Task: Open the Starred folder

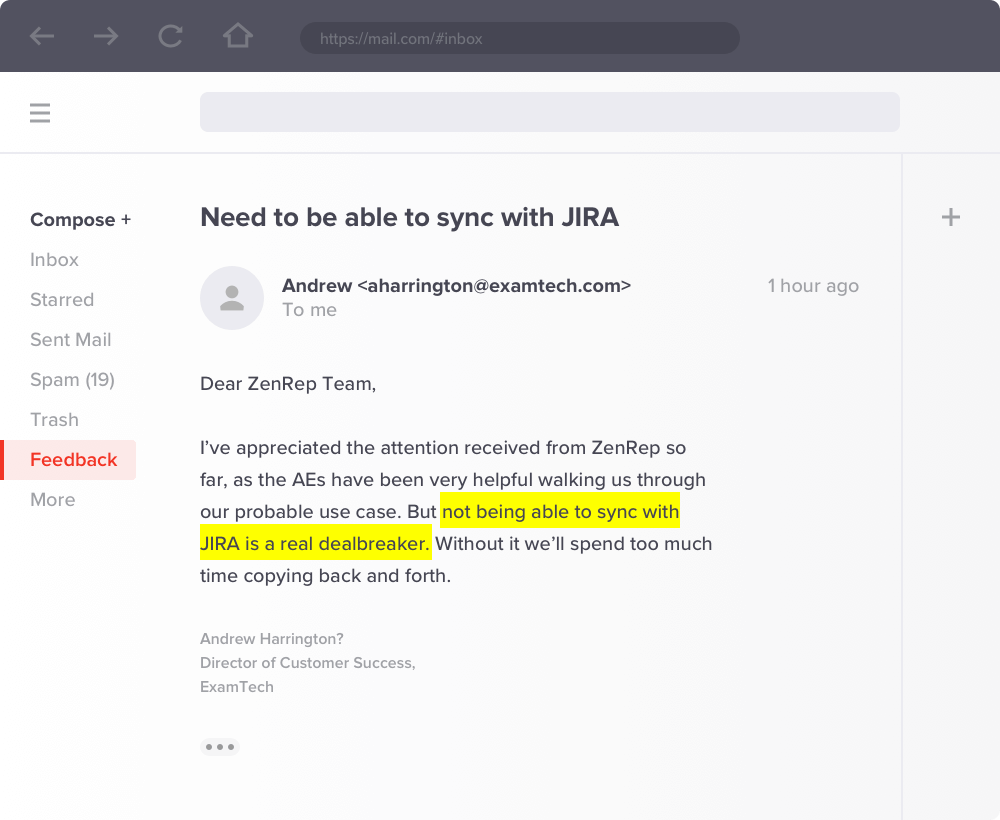Action: click(62, 300)
